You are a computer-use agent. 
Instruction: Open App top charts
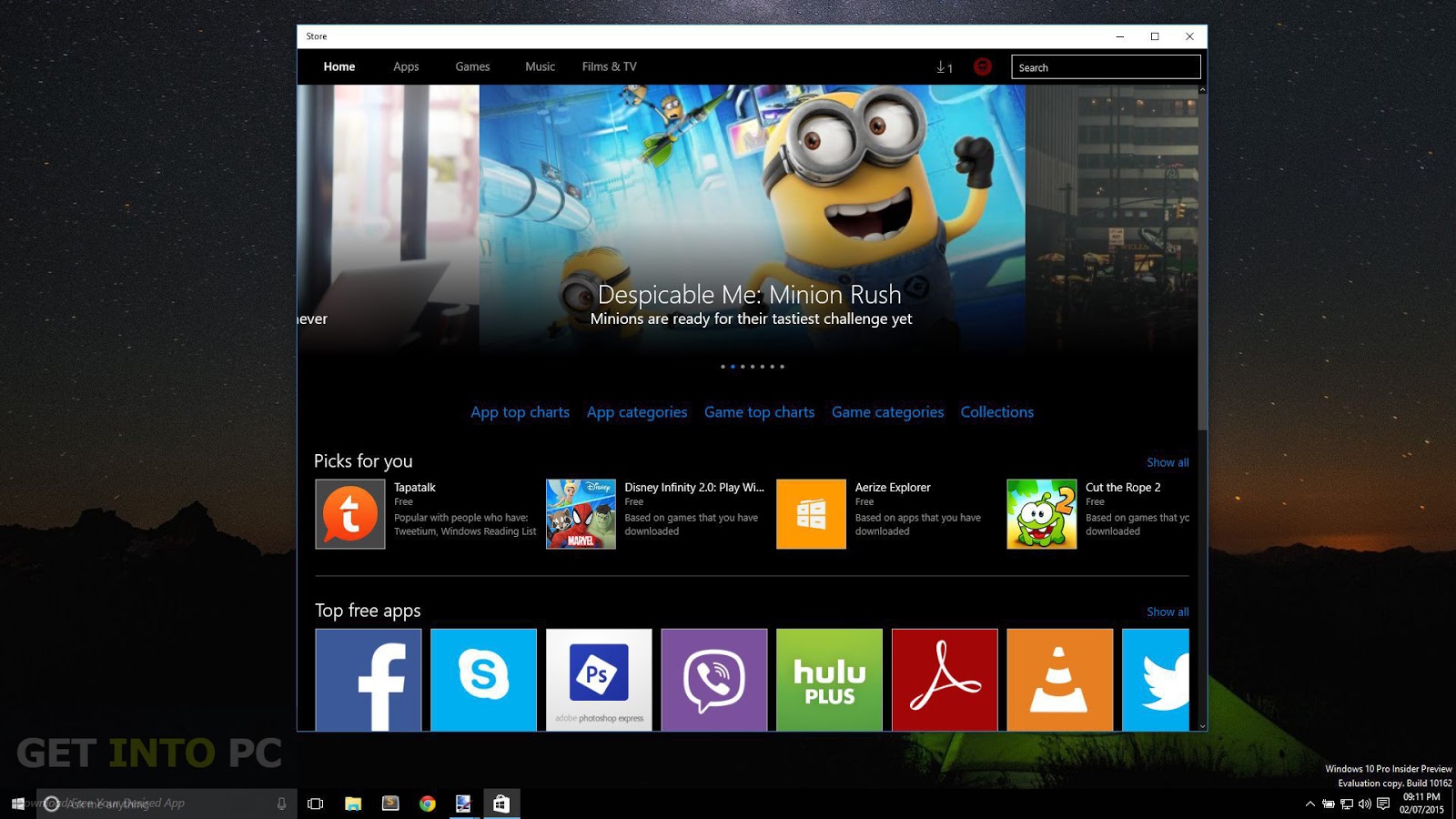pyautogui.click(x=520, y=412)
